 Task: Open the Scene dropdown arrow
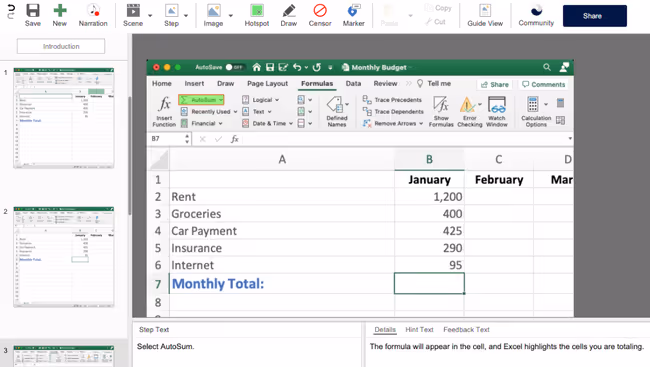click(150, 16)
